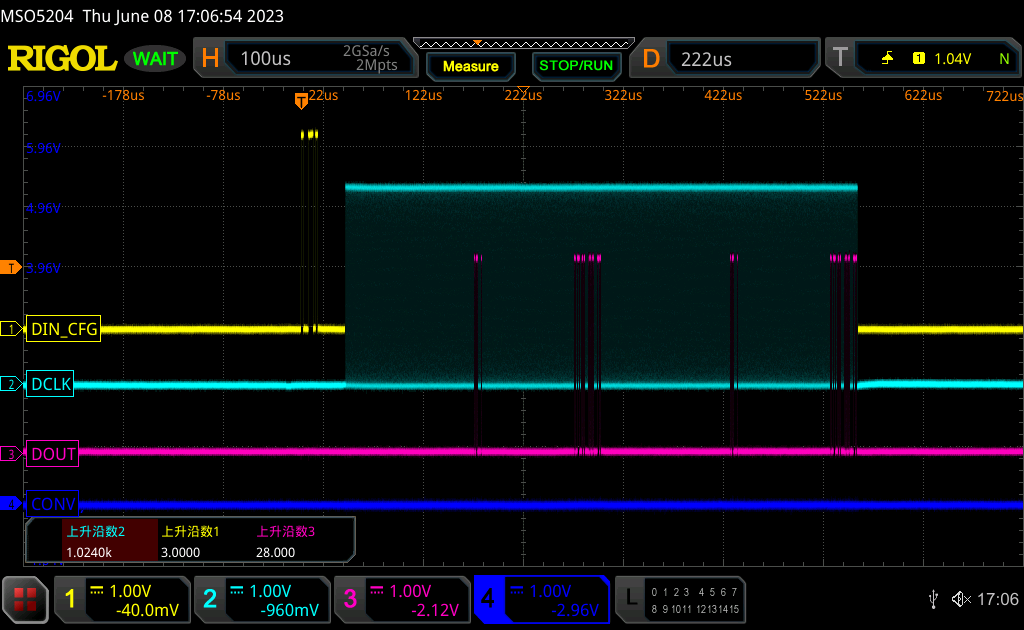Toggle acquisition with the STOP/RUN control
Image resolution: width=1024 pixels, height=630 pixels.
coord(575,66)
